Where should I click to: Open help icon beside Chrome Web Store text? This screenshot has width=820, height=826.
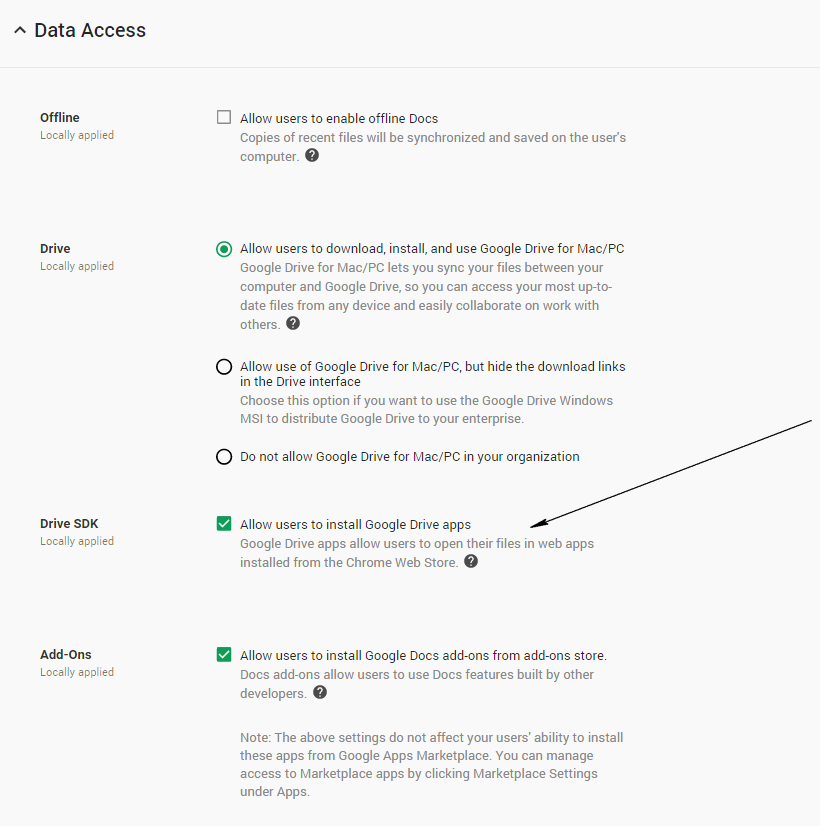click(x=471, y=562)
